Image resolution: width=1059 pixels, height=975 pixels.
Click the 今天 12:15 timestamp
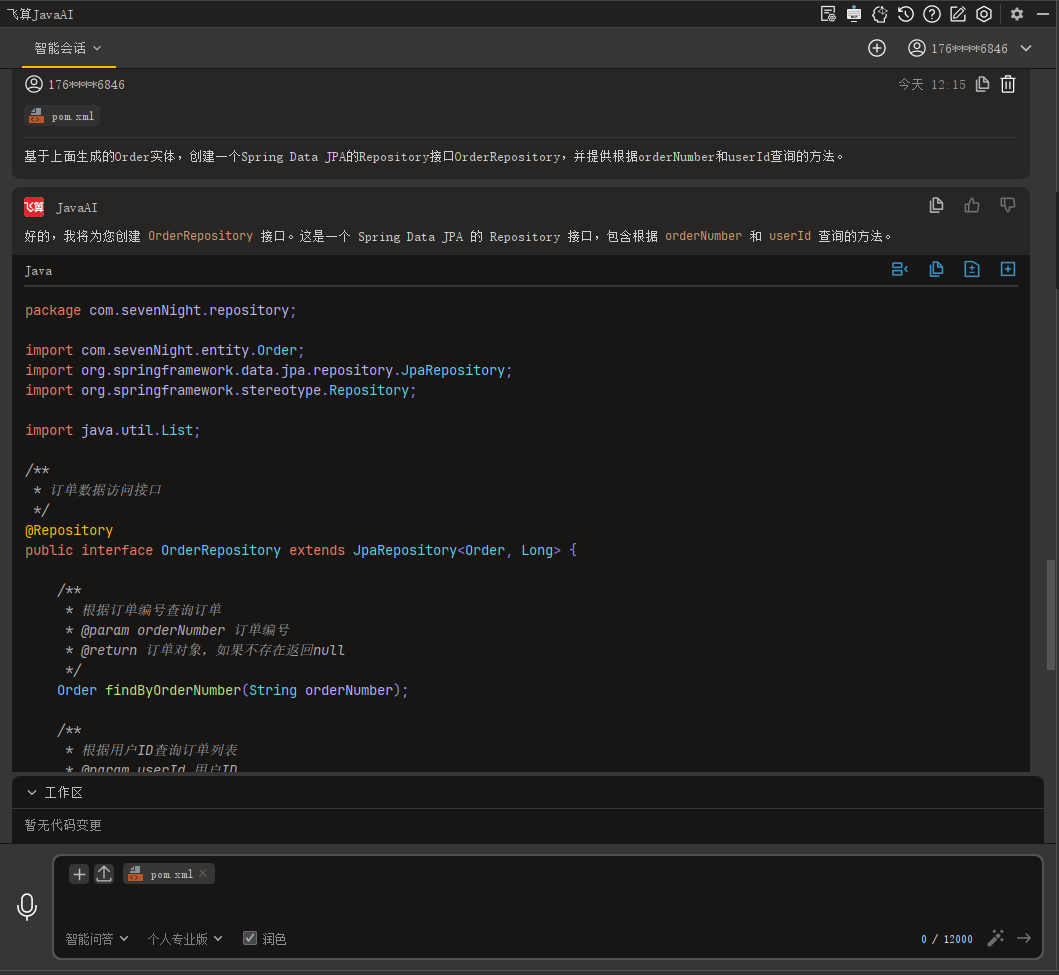point(932,84)
